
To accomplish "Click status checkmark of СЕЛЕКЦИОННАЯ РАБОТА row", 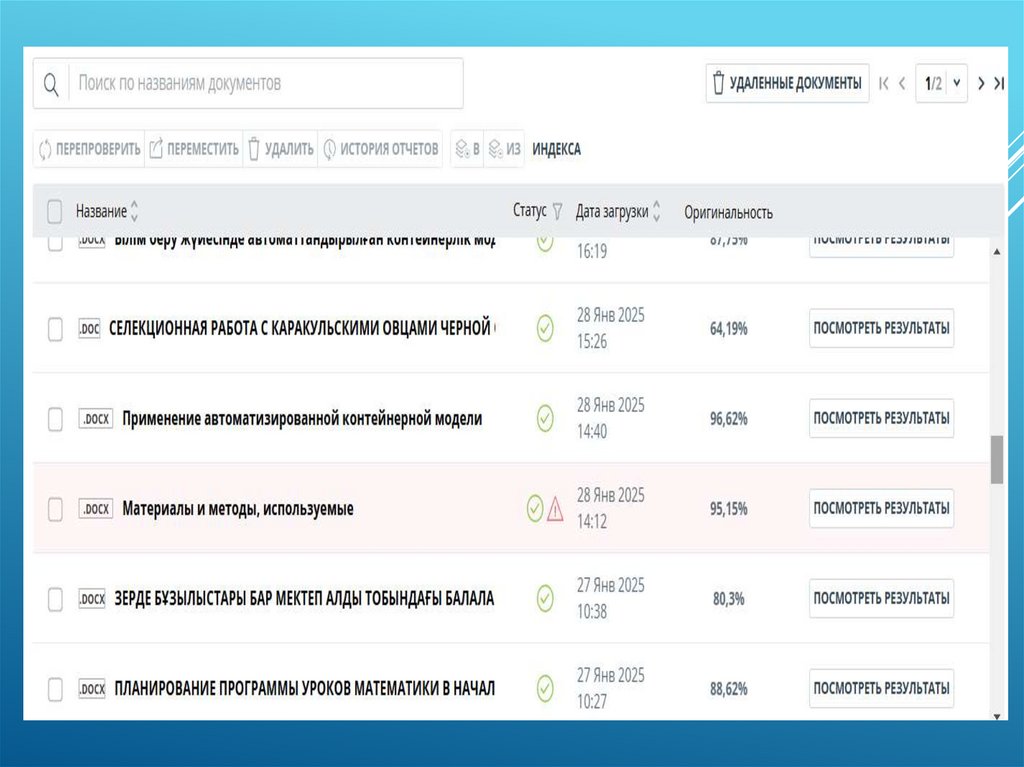I will coord(545,328).
